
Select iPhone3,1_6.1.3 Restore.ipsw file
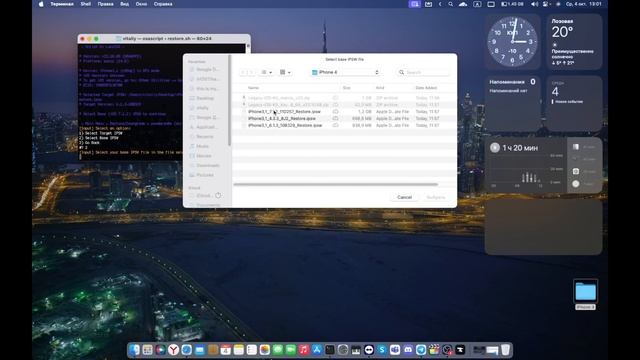[x=343, y=125]
